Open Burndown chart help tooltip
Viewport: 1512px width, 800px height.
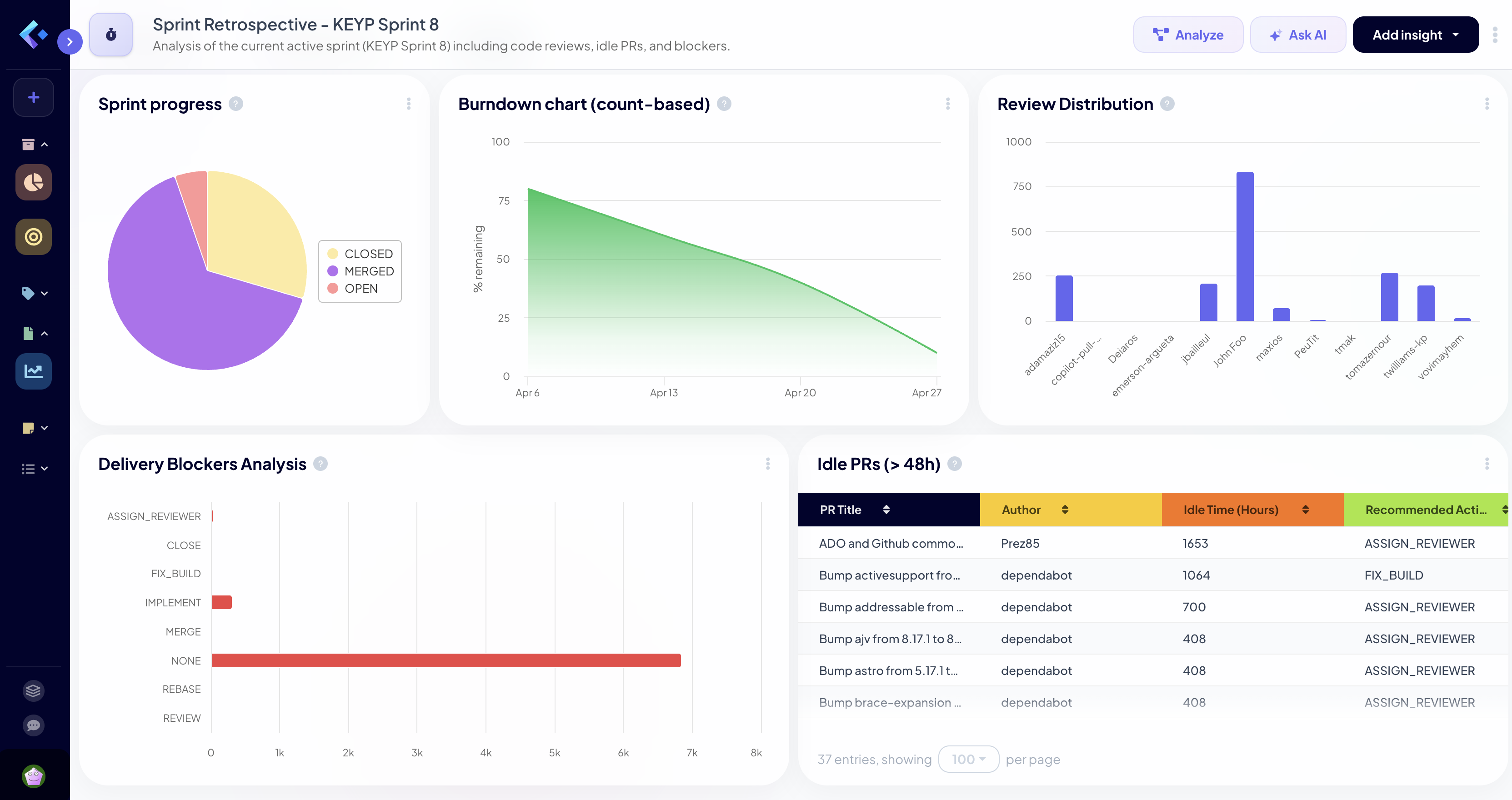pos(724,104)
